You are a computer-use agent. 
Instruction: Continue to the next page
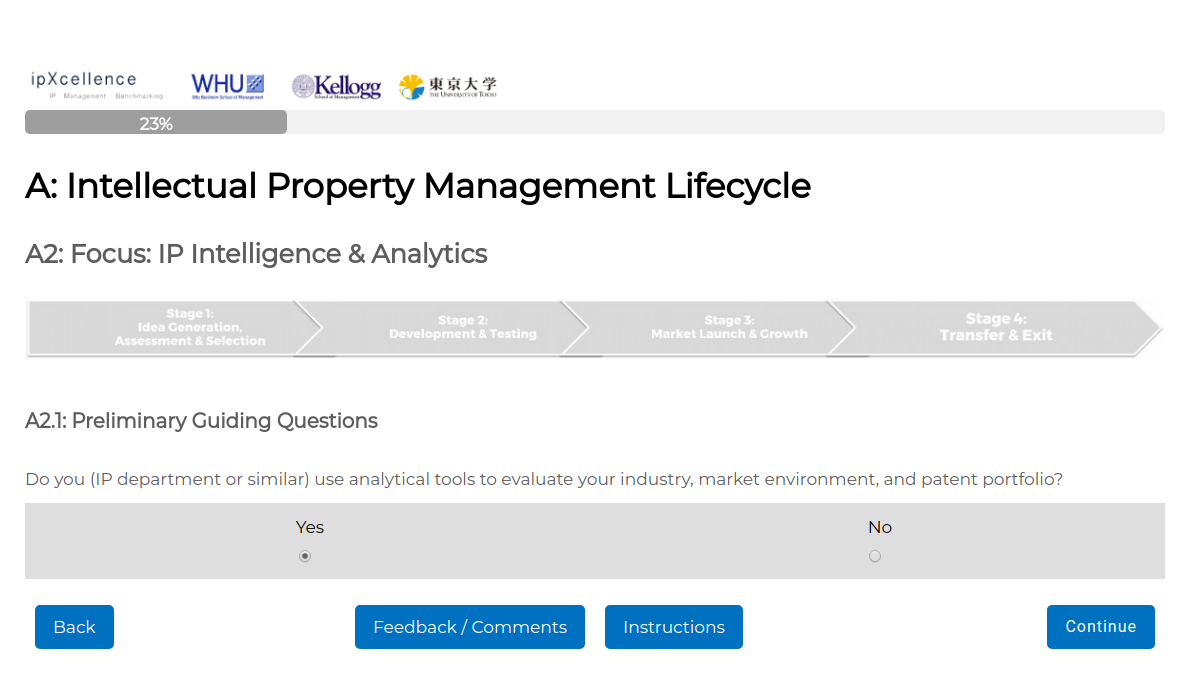[x=1100, y=627]
